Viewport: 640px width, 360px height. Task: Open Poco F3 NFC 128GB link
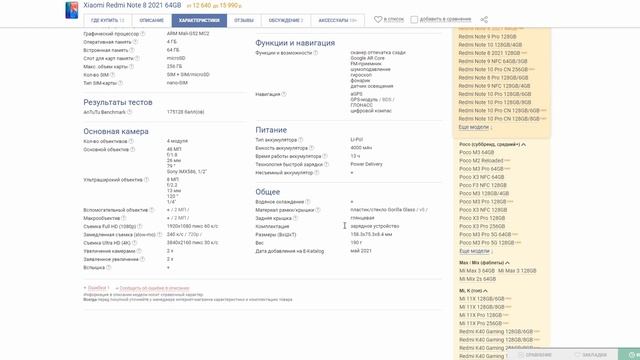(483, 185)
